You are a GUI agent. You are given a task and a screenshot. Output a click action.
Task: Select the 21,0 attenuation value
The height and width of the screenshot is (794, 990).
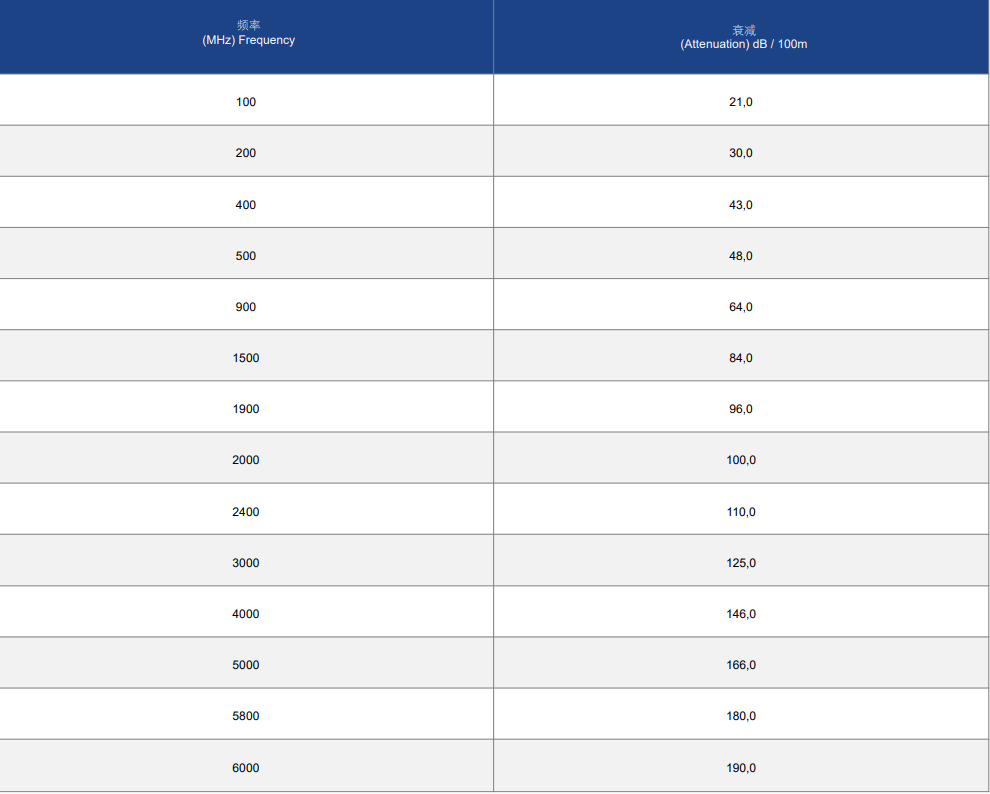coord(741,100)
